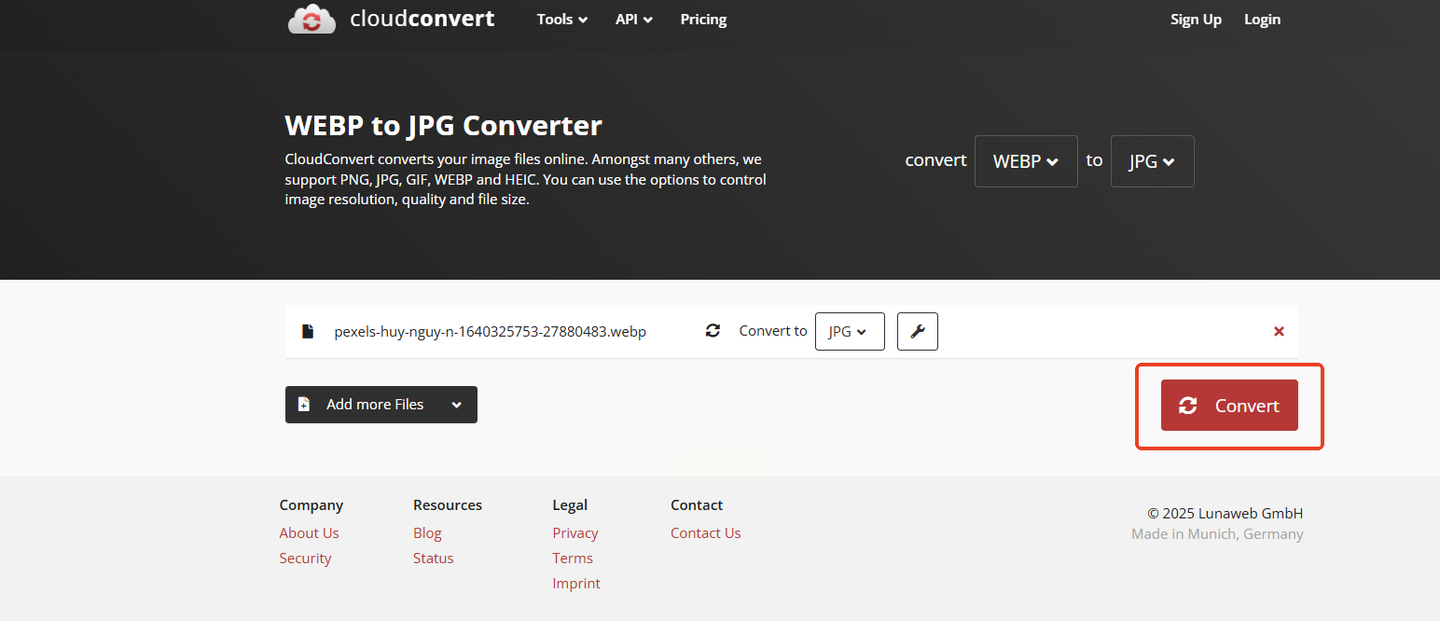Open the WEBP source format dropdown
This screenshot has width=1440, height=621.
(x=1026, y=161)
